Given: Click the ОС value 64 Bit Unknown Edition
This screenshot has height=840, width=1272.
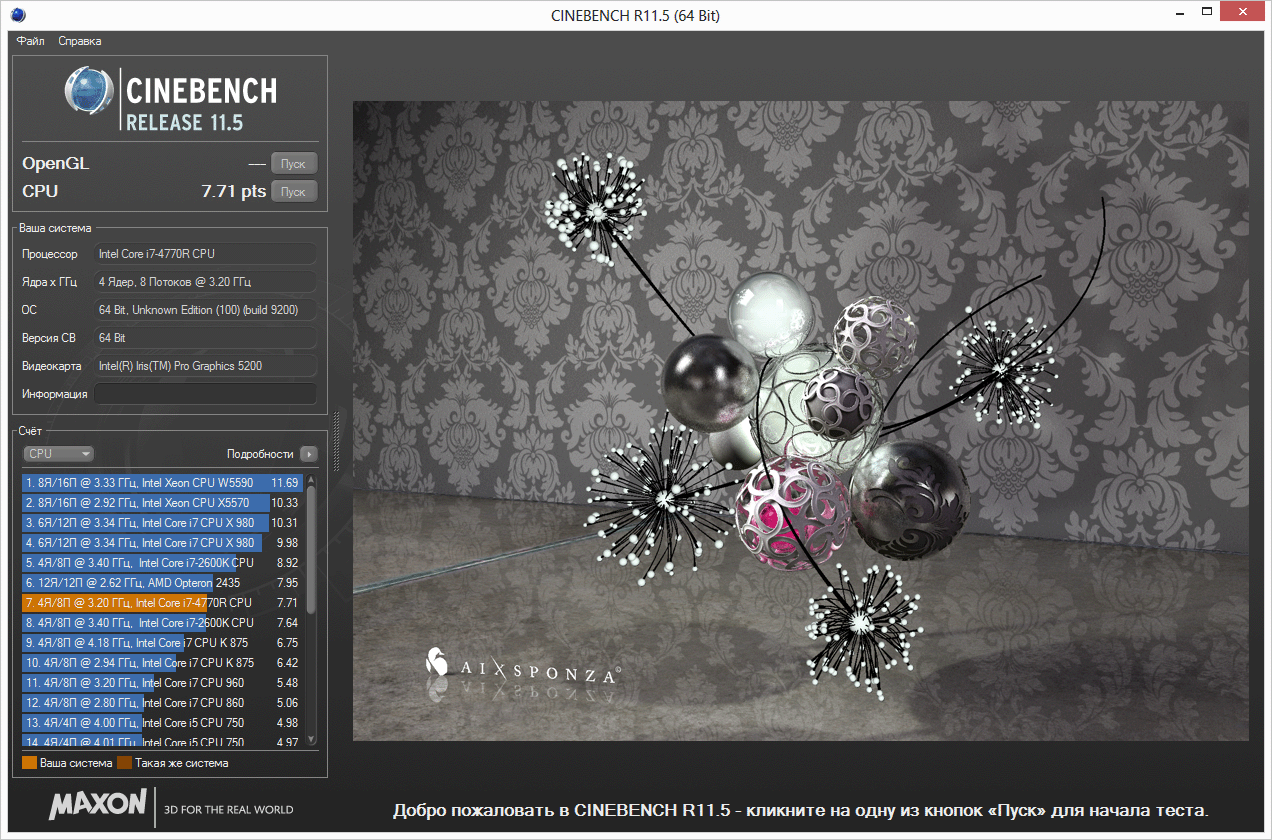Looking at the screenshot, I should [x=205, y=310].
